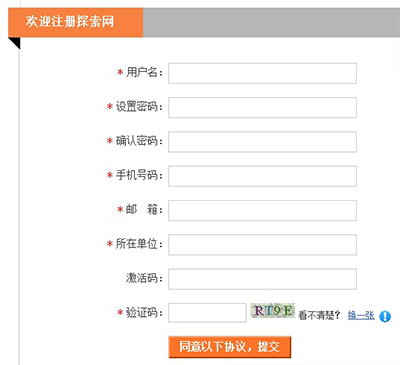Click the blue info icon beside 换一张
Screen dimensions: 400x365
pyautogui.click(x=385, y=316)
